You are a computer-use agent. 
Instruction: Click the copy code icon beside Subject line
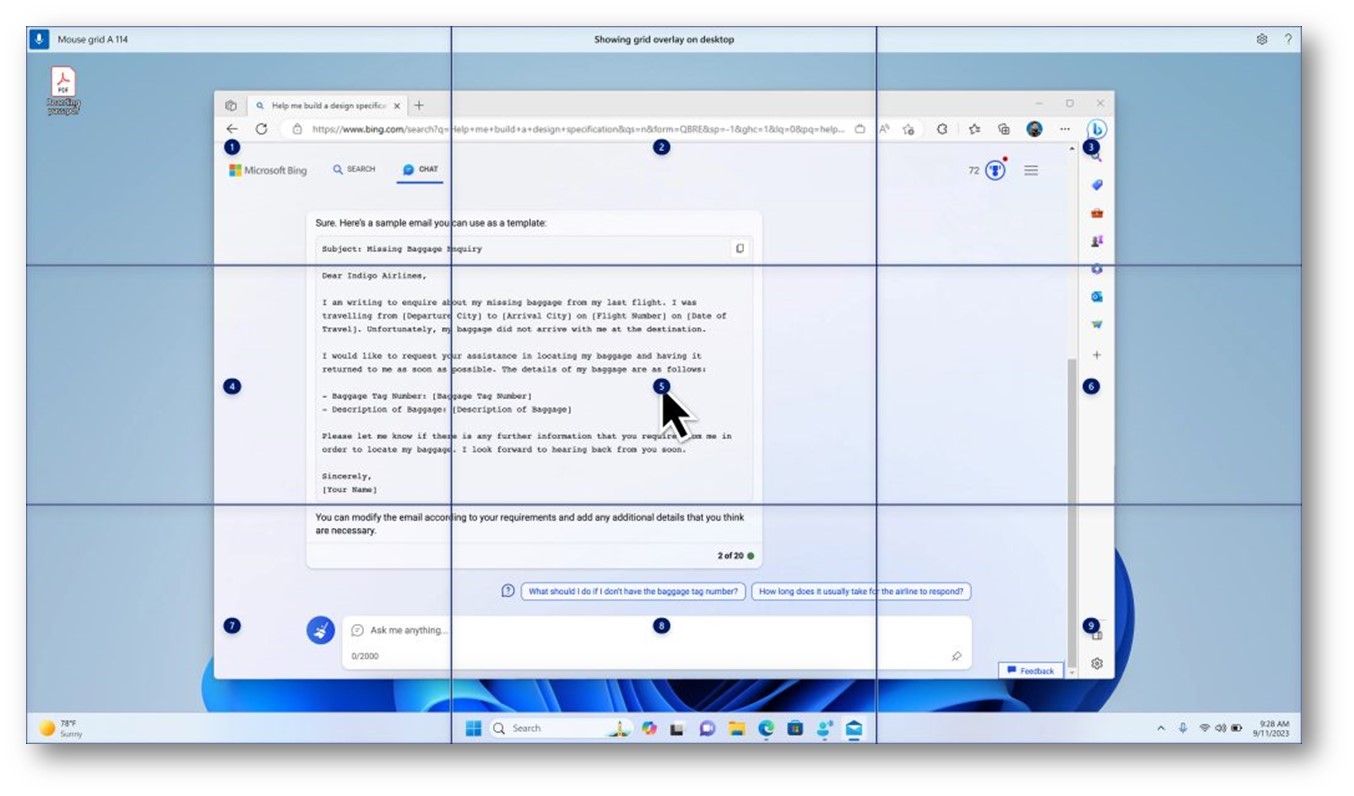pyautogui.click(x=740, y=249)
